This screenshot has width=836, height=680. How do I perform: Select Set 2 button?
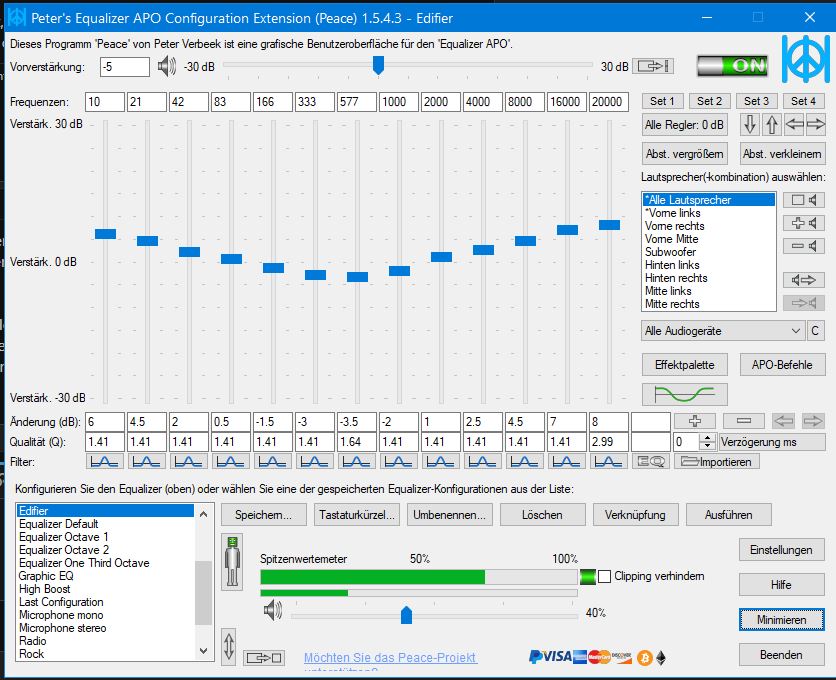[709, 101]
